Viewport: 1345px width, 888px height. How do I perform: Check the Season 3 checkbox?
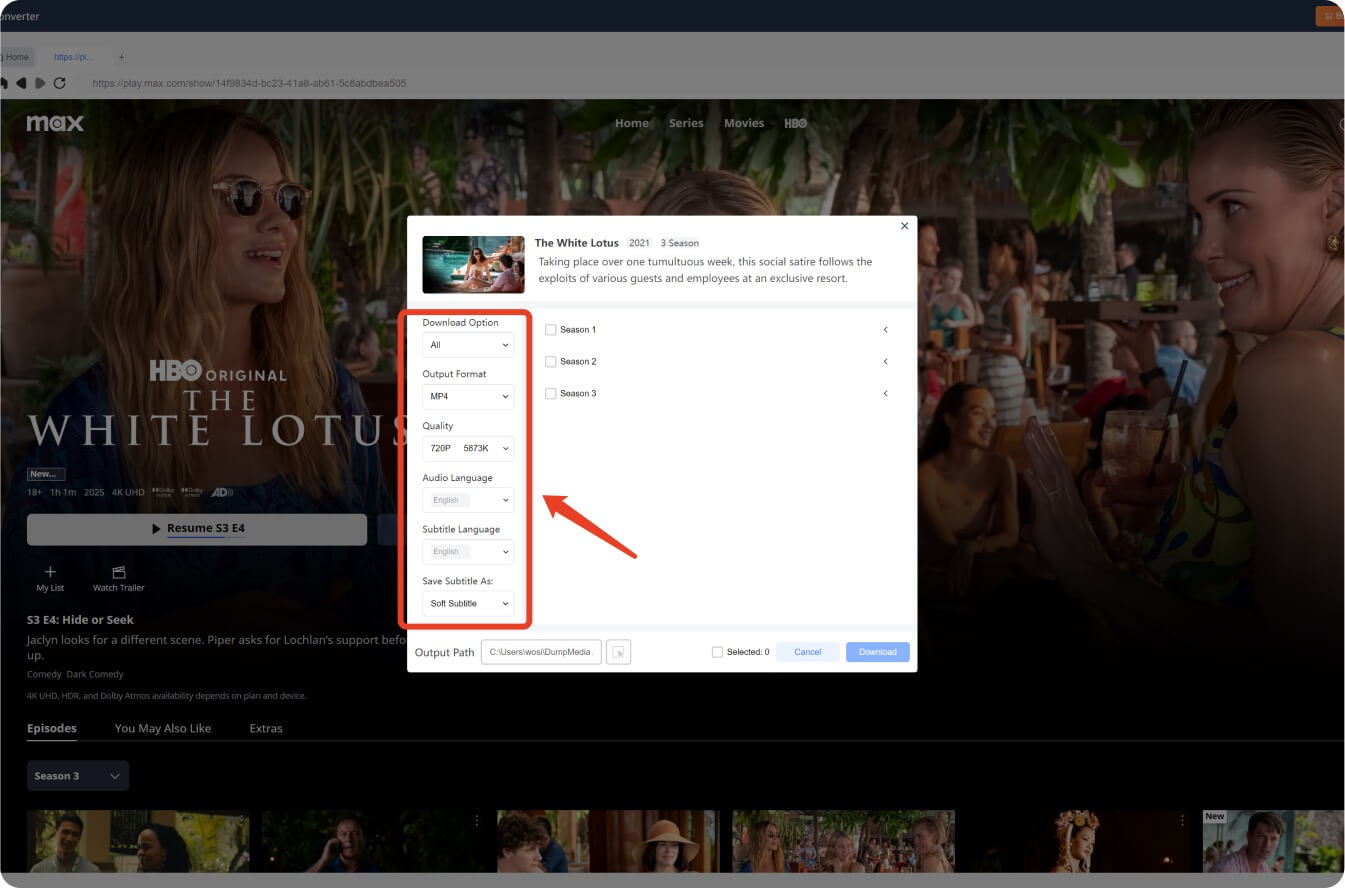click(x=550, y=394)
